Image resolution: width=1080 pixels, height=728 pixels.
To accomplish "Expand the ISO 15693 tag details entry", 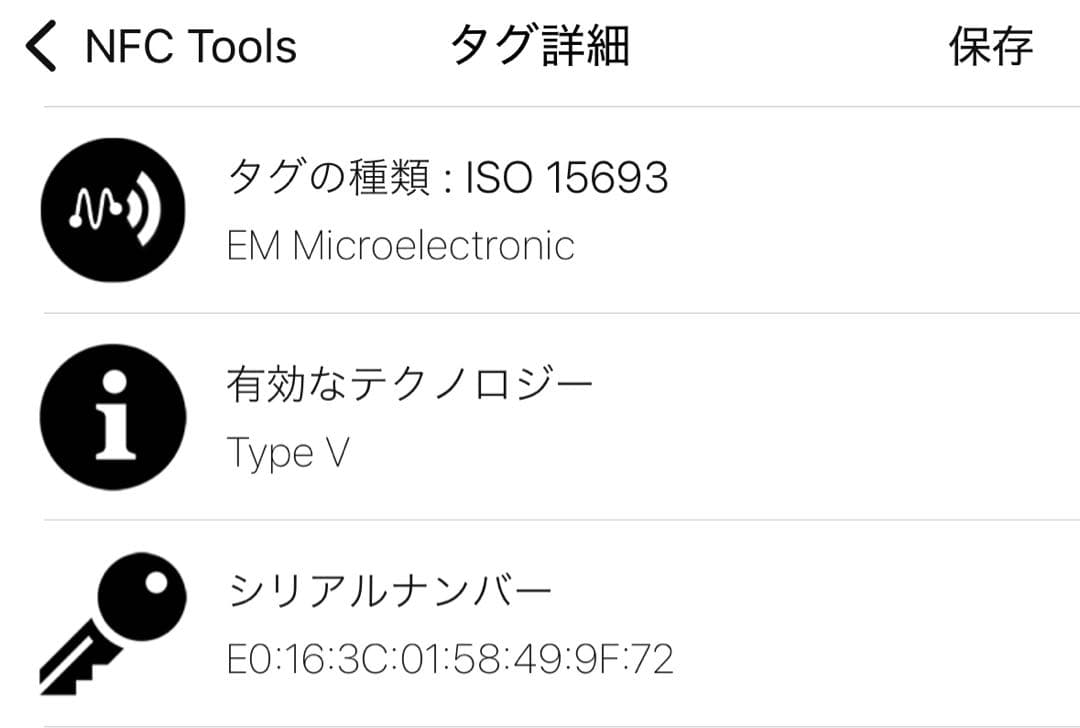I will click(449, 176).
